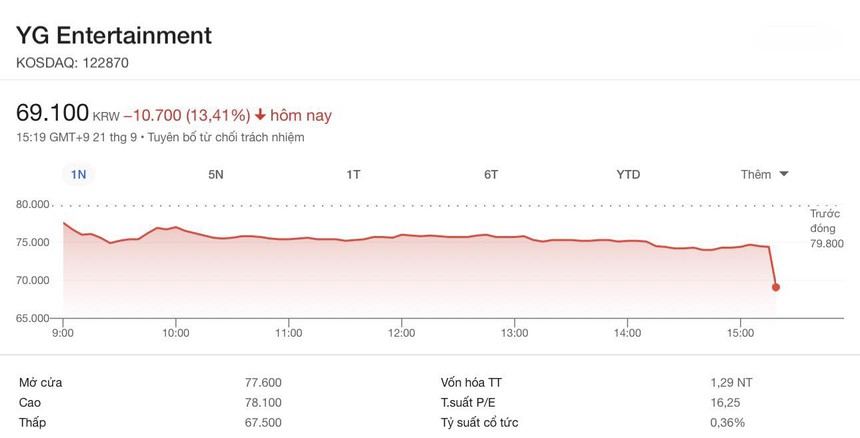860x438 pixels.
Task: Click the YG Entertainment title
Action: (114, 35)
